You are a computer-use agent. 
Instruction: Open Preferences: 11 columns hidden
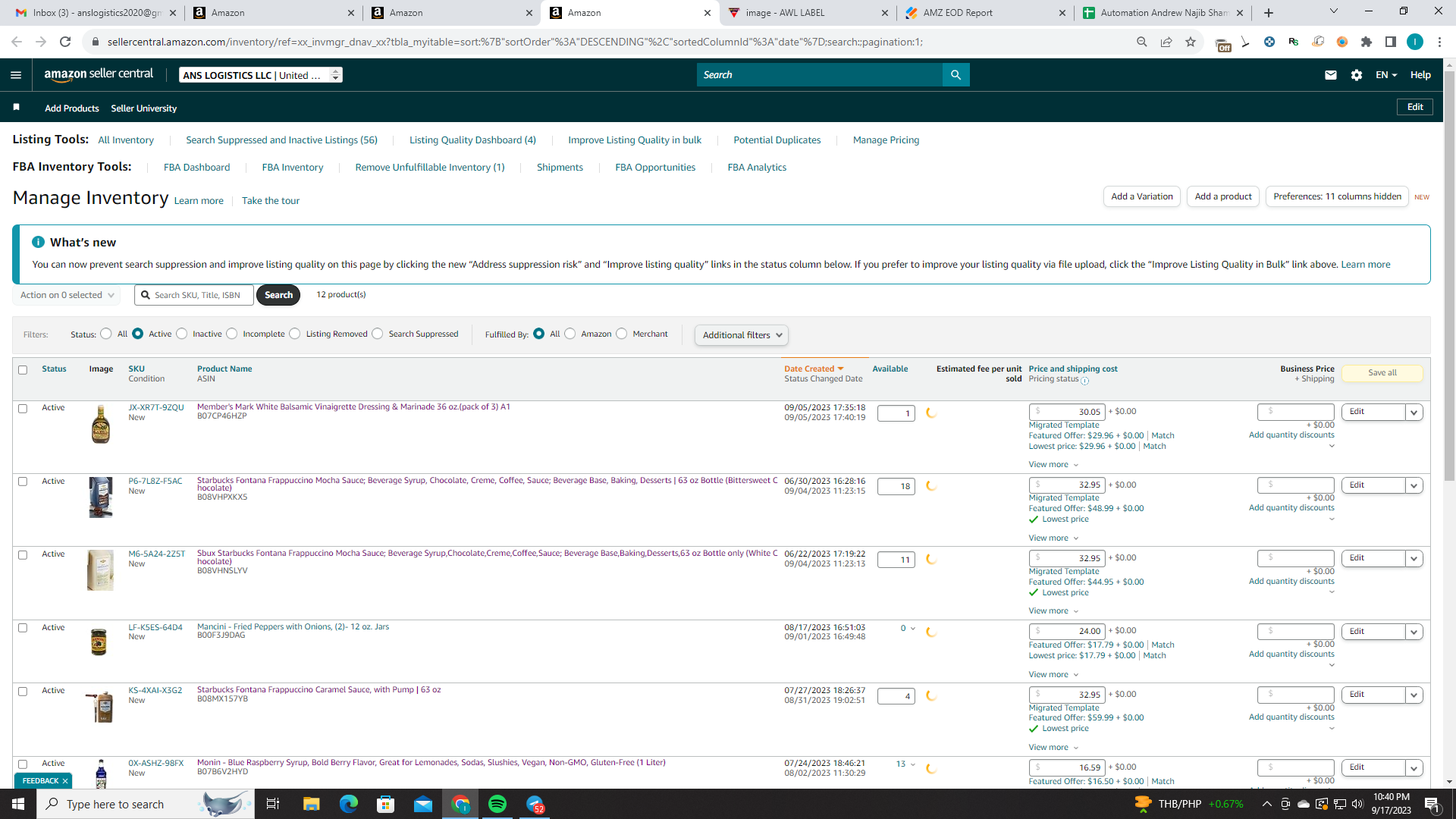[1337, 196]
